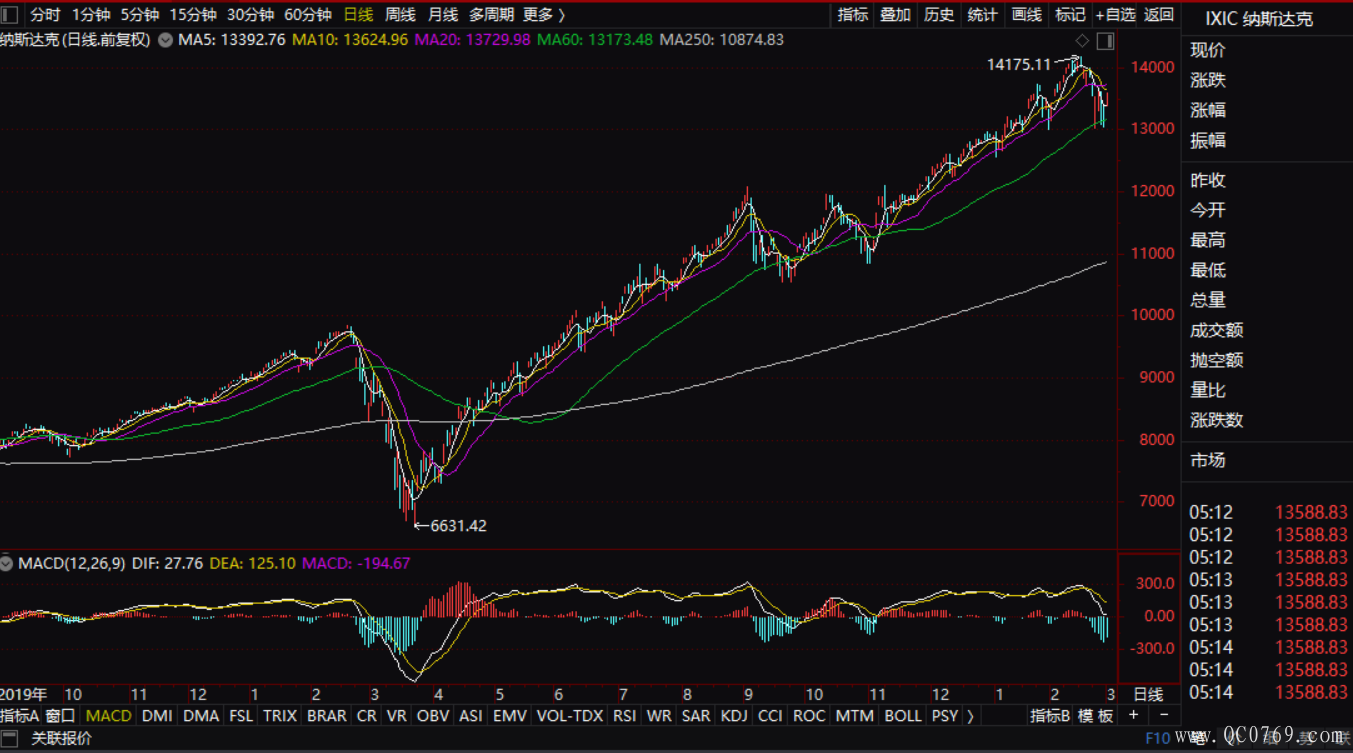Screen dimensions: 1353x753
Task: Switch to 周线 weekly chart
Action: tap(400, 15)
